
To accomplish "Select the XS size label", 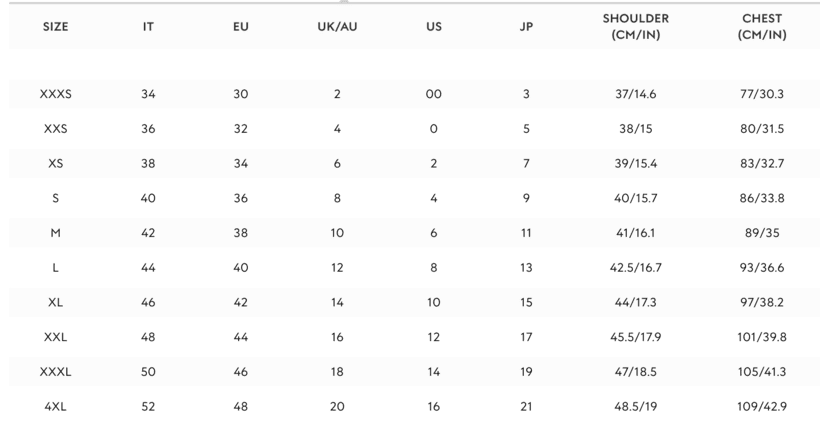I will (x=55, y=164).
